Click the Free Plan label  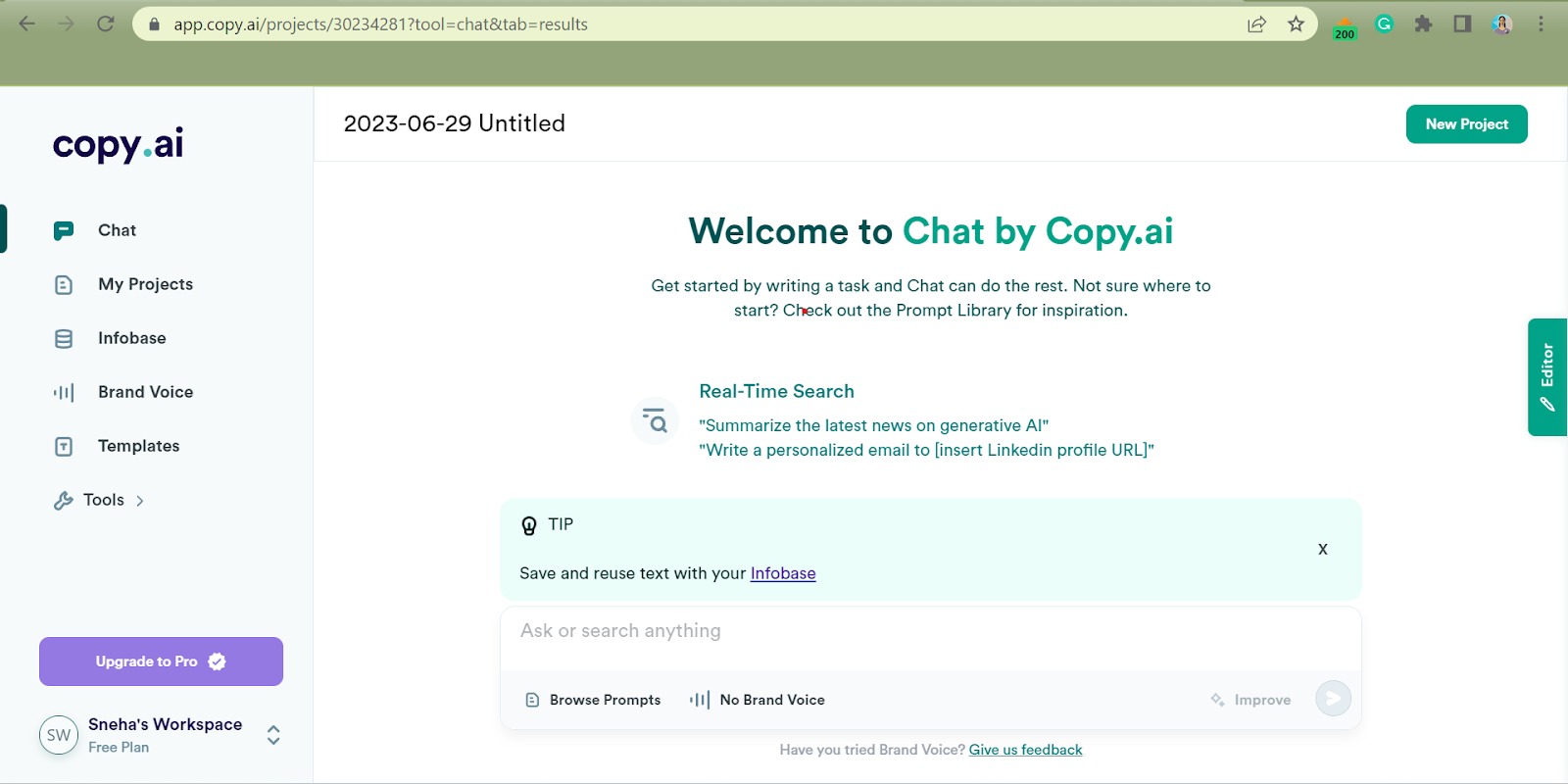pos(119,747)
